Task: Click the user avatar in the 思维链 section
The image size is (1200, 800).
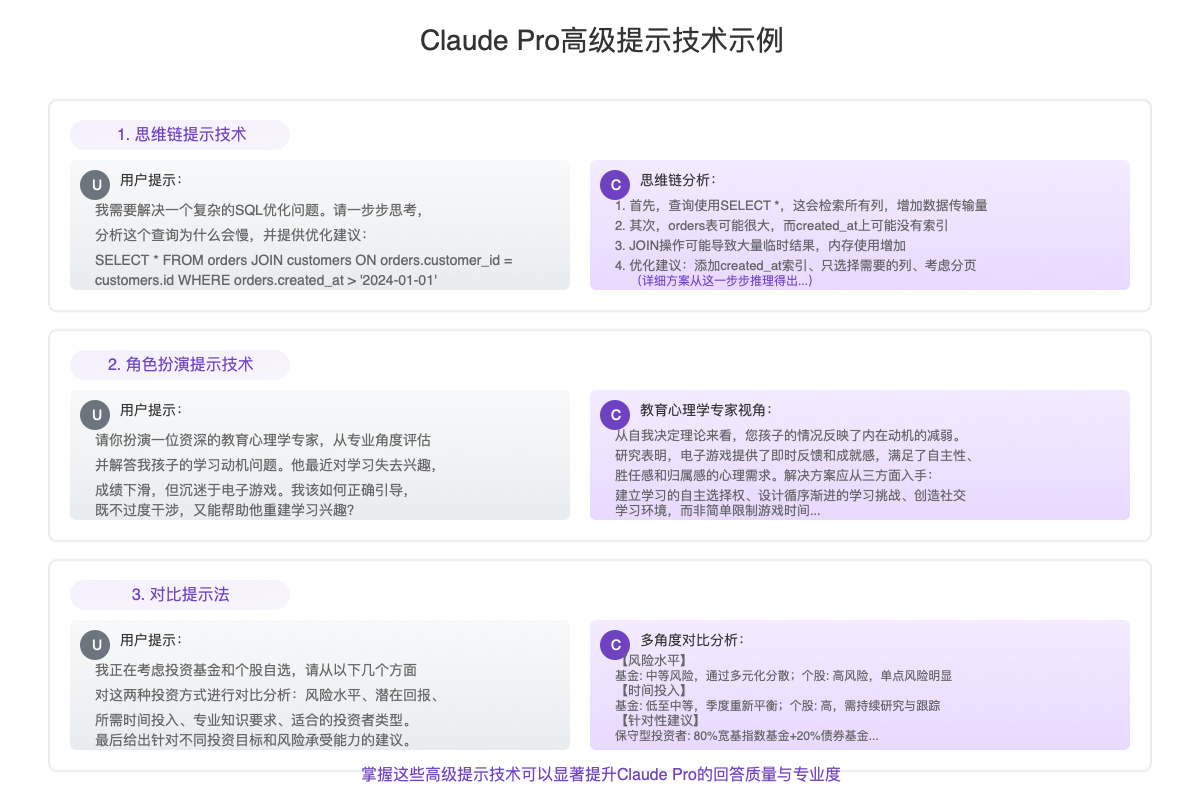Action: (96, 185)
